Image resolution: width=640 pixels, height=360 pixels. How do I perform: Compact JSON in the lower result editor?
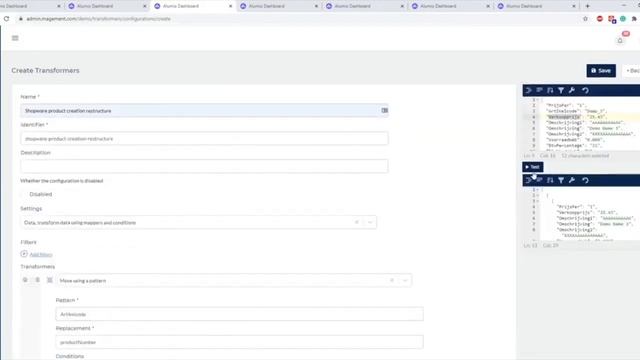(539, 180)
